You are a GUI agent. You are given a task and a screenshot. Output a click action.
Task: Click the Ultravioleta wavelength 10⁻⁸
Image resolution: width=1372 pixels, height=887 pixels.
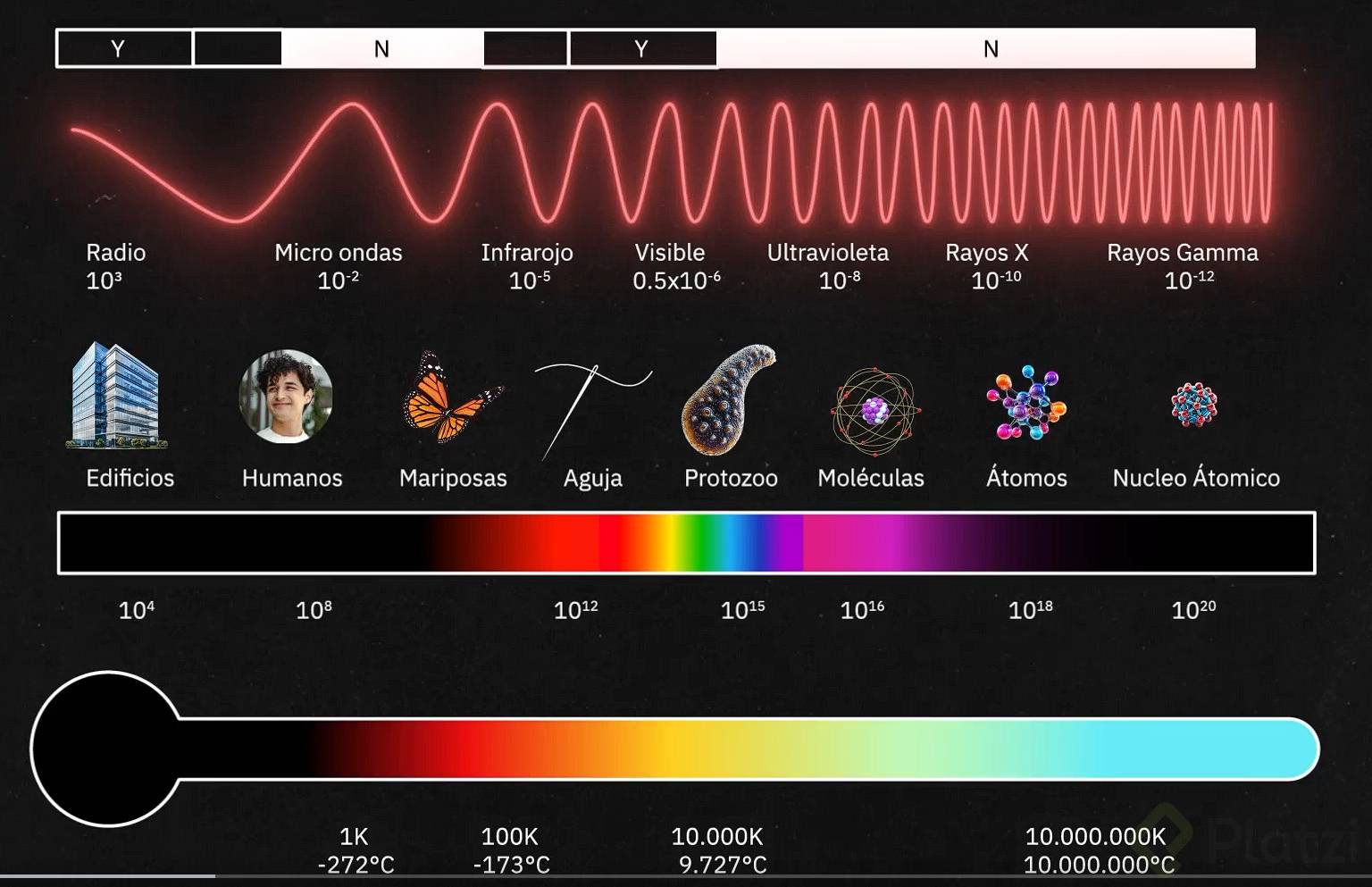(840, 280)
